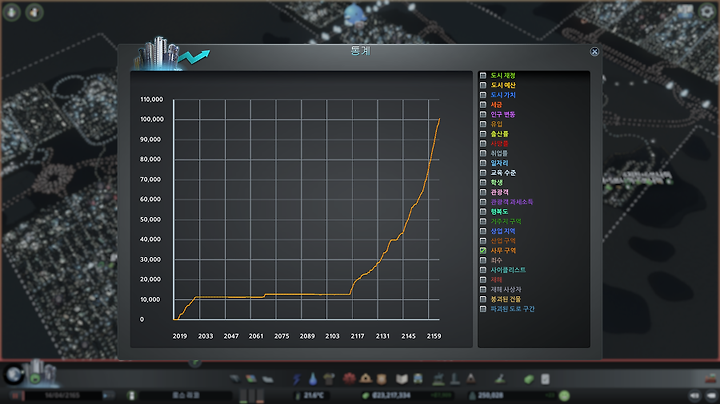Viewport: 720px width, 404px height.
Task: Enable the 도시 가치 checkbox
Action: coord(483,95)
